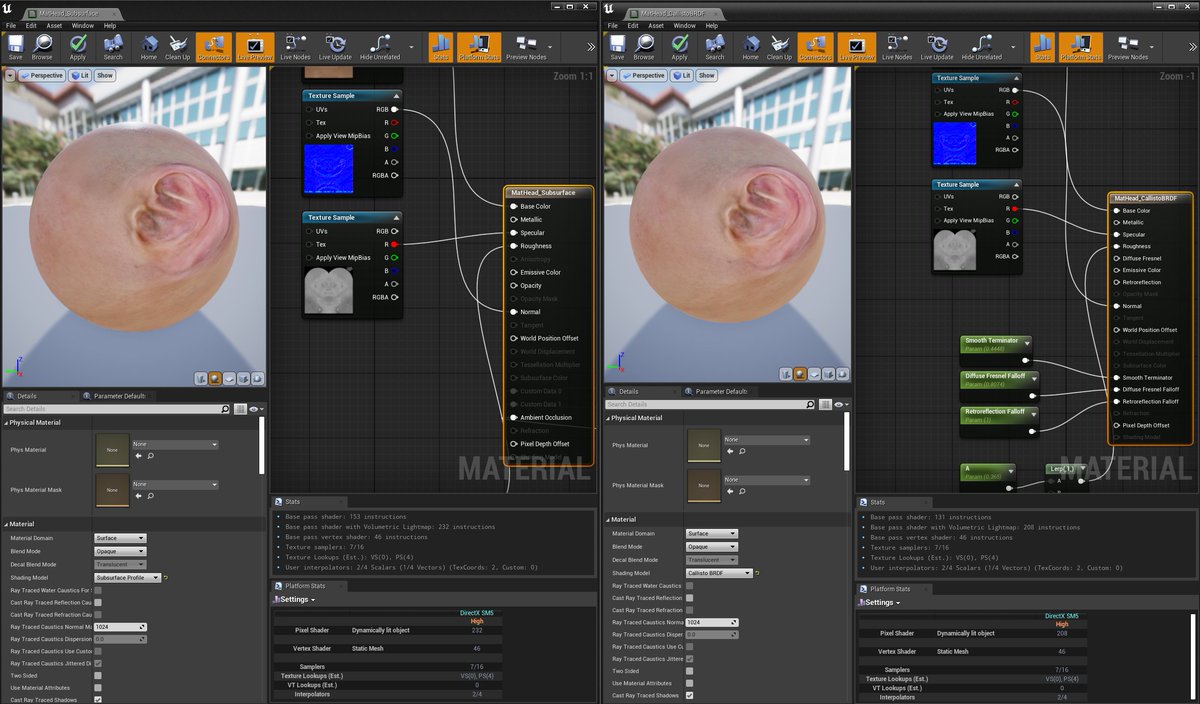Click Apply in the left window toolbar
Image resolution: width=1200 pixels, height=704 pixels.
point(78,47)
